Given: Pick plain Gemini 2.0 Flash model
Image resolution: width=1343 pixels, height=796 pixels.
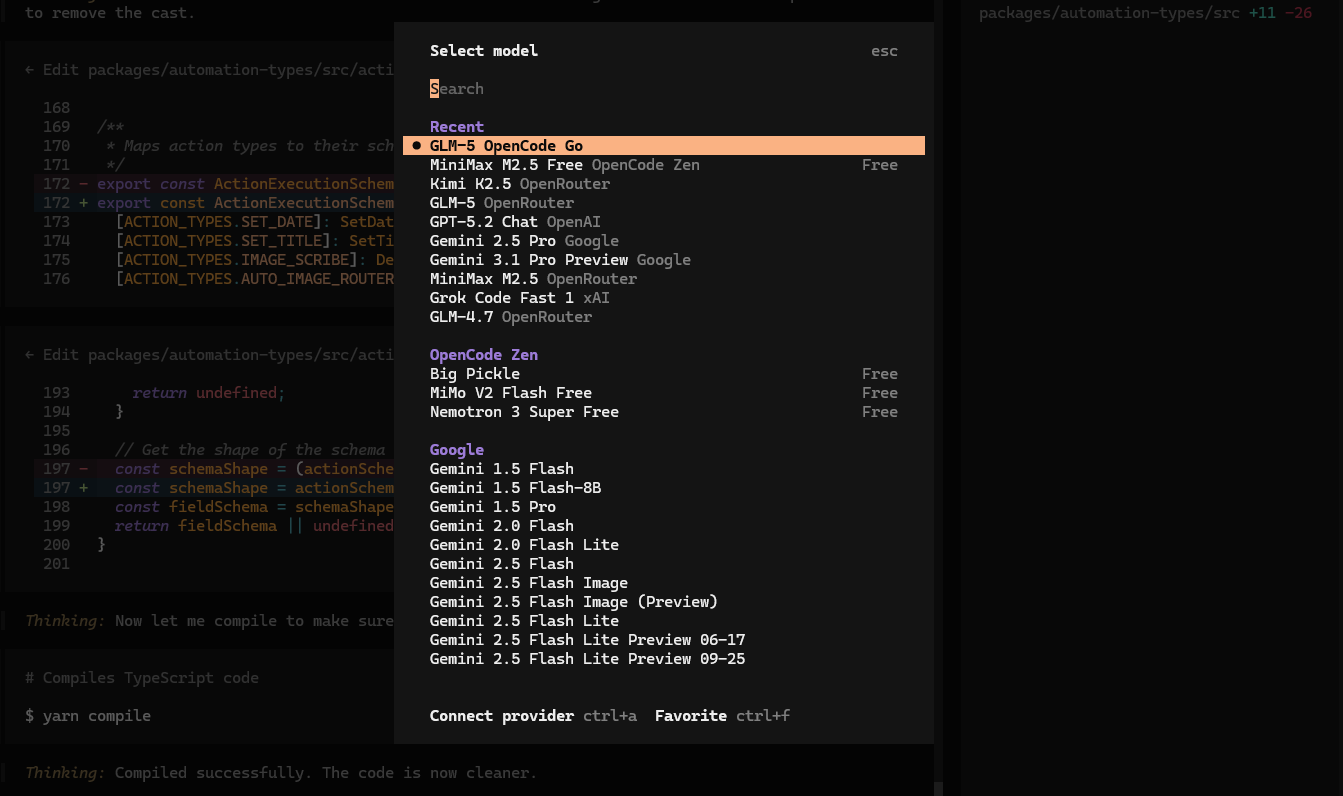Looking at the screenshot, I should (664, 526).
